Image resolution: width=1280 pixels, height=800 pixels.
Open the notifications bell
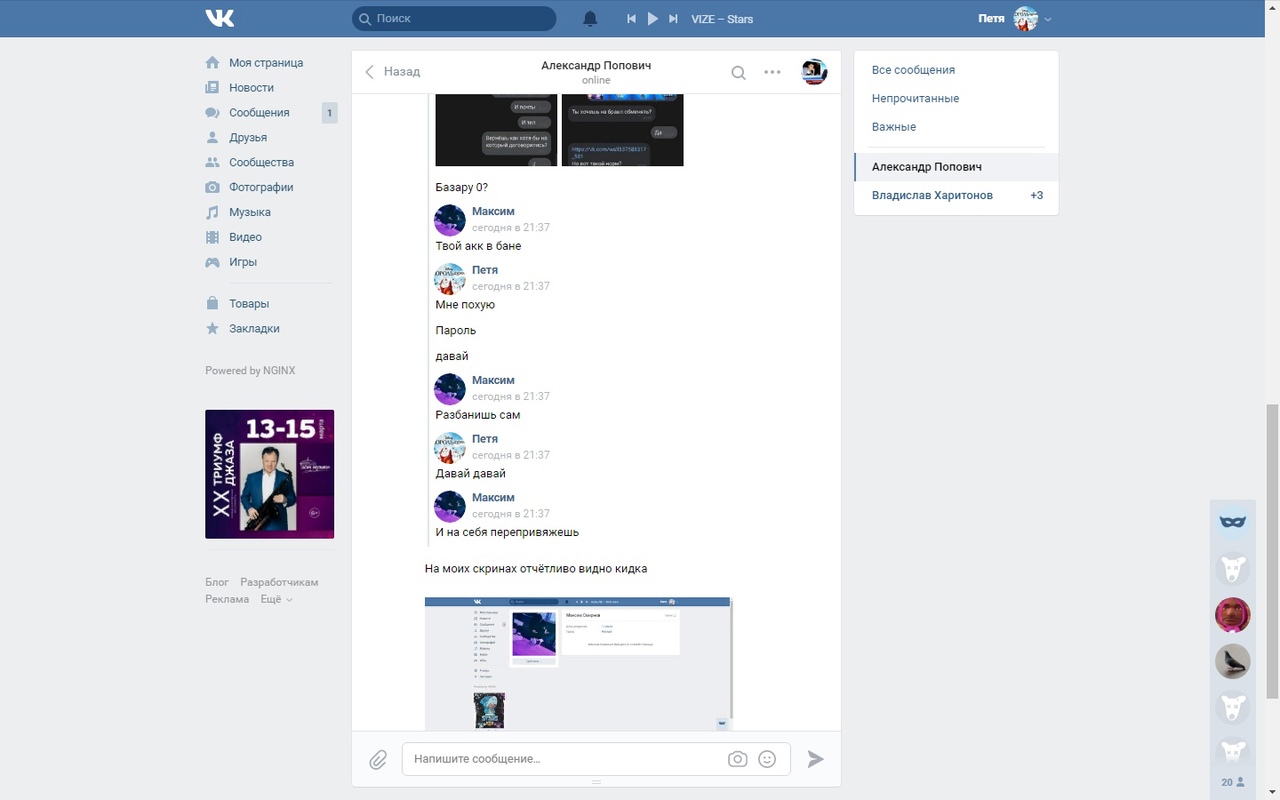click(590, 19)
